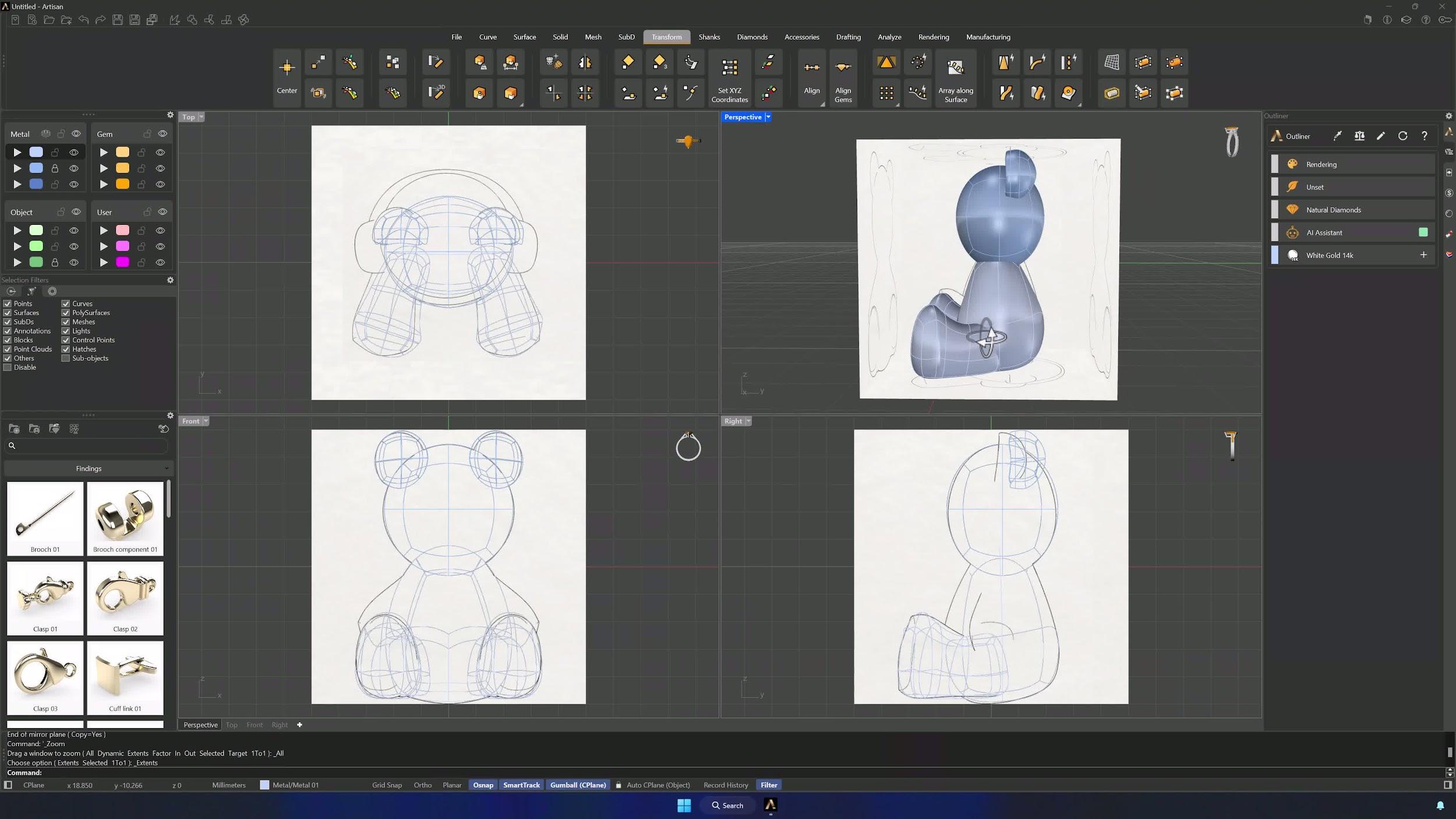Select the Clasp 02 thumbnail
Screen dimensions: 1456x819
click(125, 598)
